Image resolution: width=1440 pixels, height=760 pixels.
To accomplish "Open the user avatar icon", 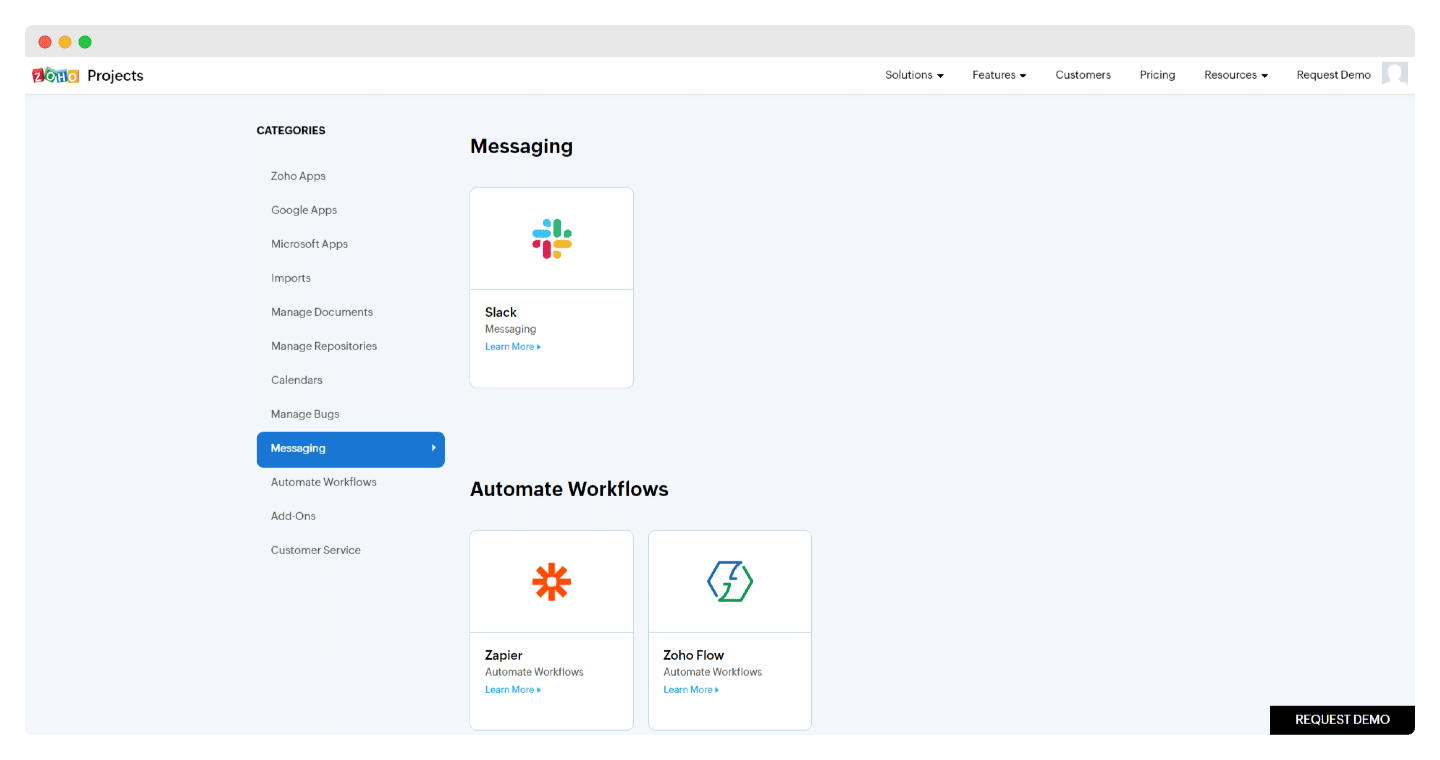I will [x=1395, y=74].
